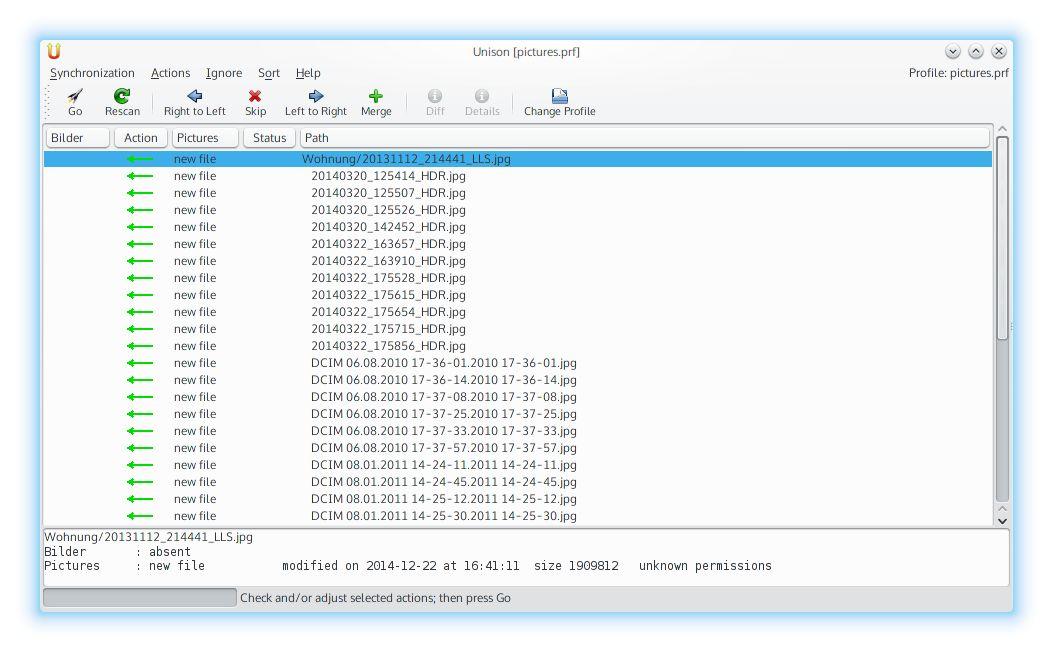
Task: Select file 20140322_175715_HDR.jpg
Action: tap(388, 329)
